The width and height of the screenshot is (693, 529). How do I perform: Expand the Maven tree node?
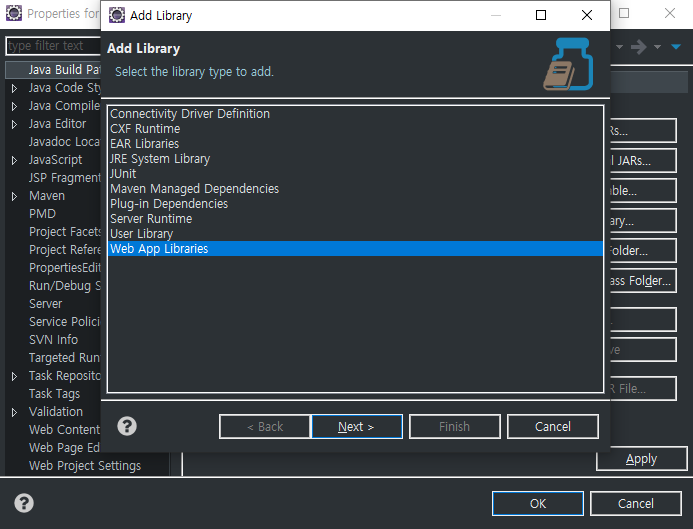click(x=15, y=196)
